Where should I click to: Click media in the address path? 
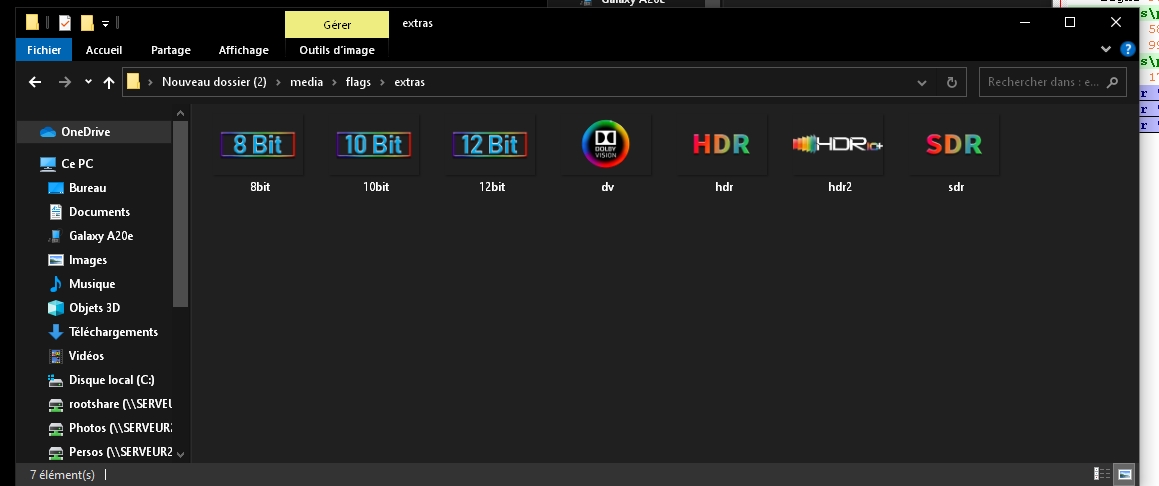click(x=306, y=82)
